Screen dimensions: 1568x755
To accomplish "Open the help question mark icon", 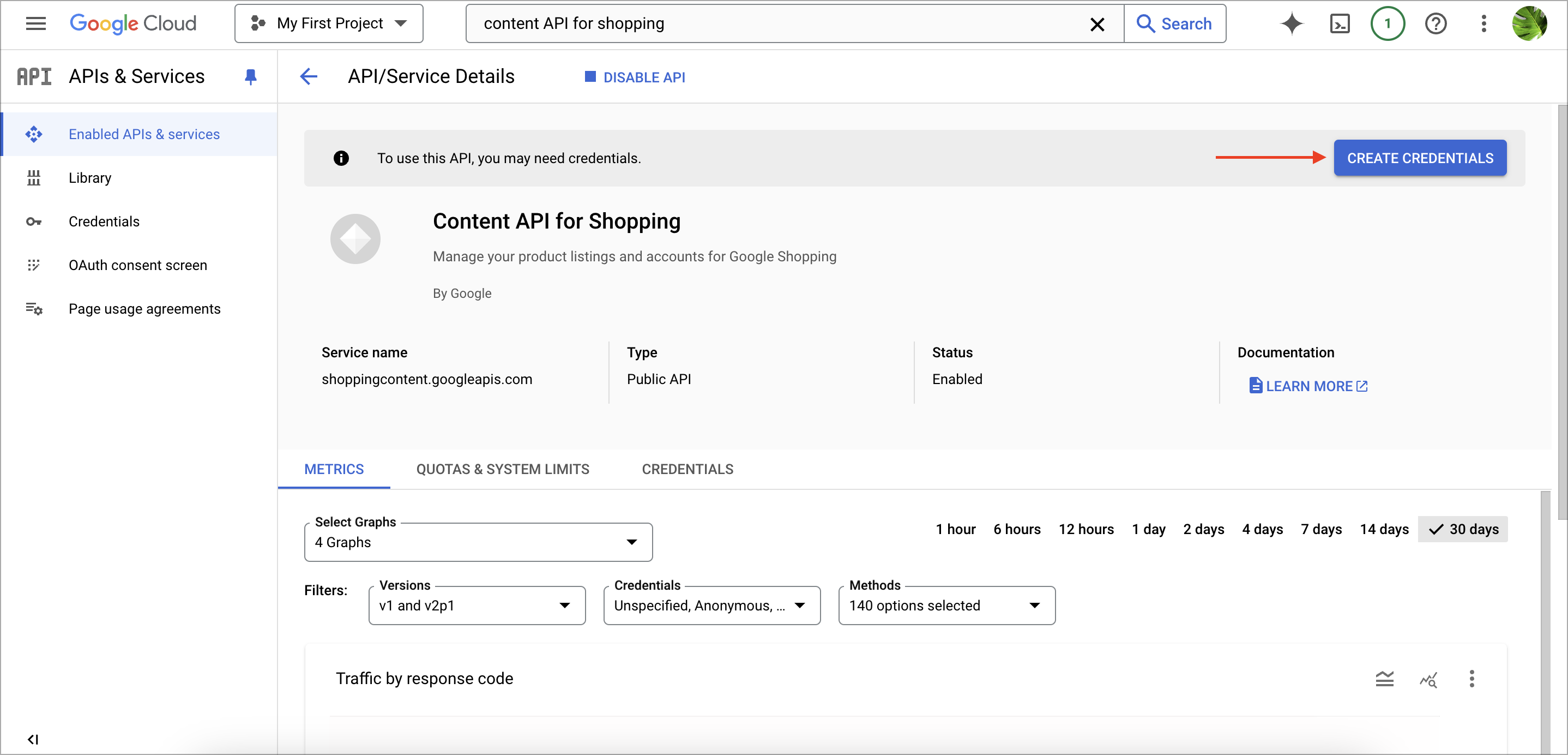I will coord(1436,24).
